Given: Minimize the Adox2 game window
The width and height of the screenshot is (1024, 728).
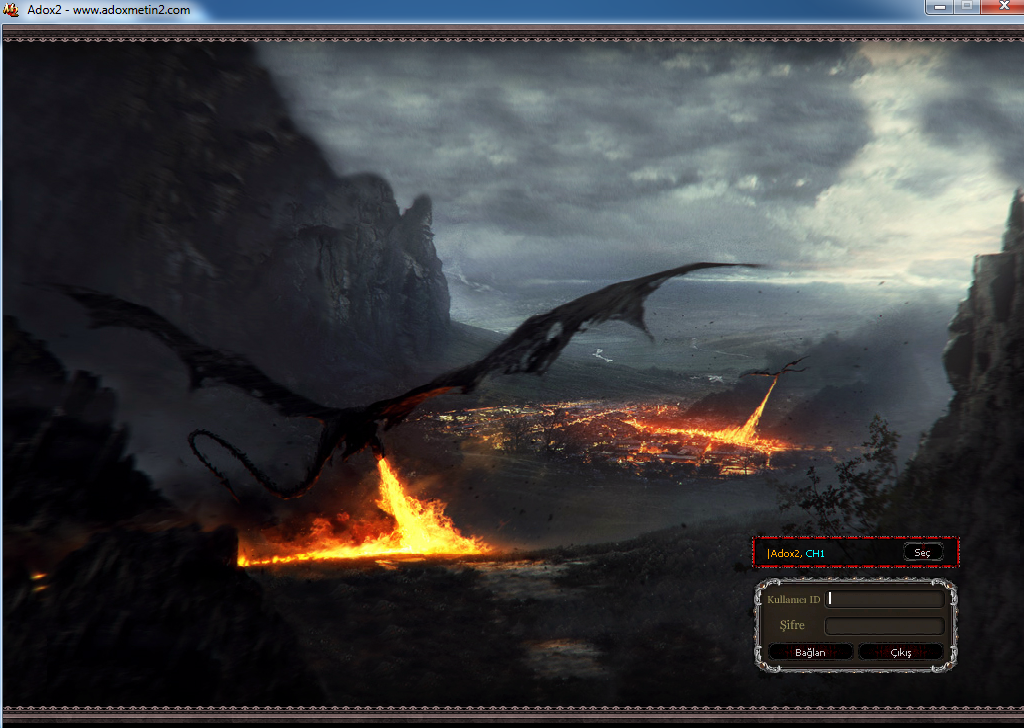Looking at the screenshot, I should [940, 7].
